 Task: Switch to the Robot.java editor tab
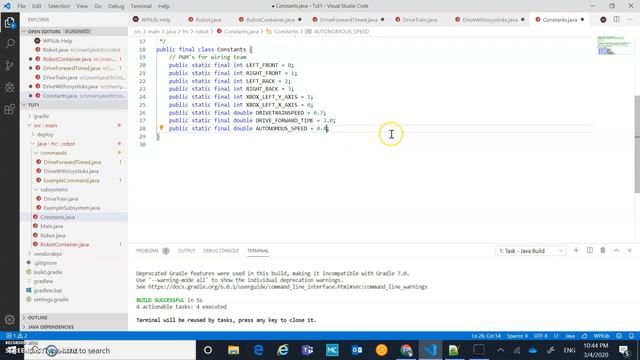(205, 20)
